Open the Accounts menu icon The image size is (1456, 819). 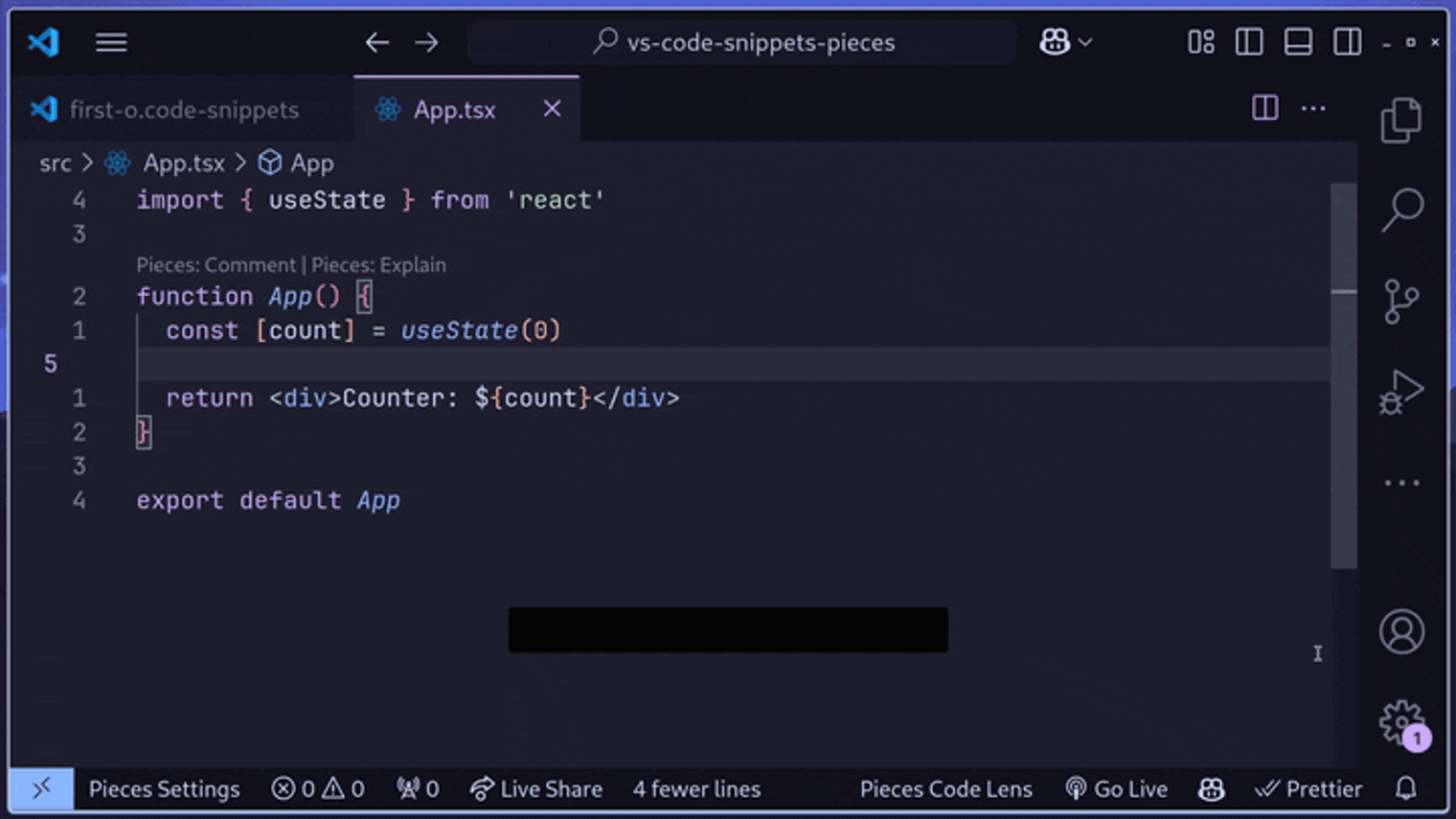[1401, 631]
